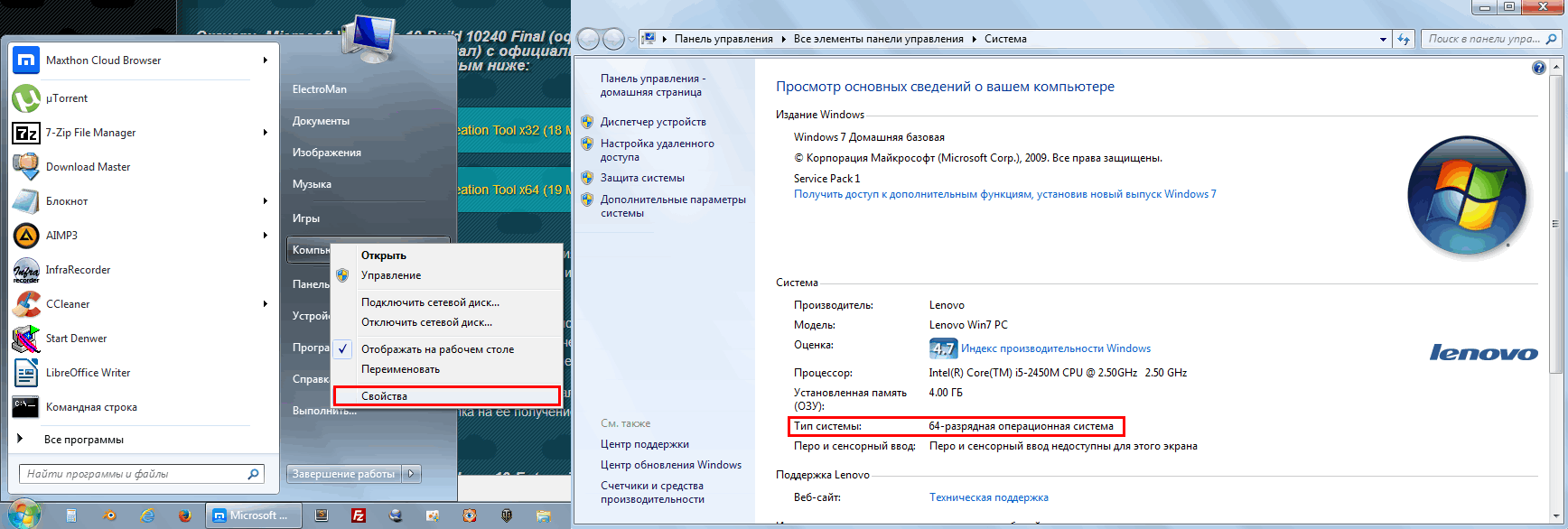Launch World of Tanks from the taskbar

tap(507, 515)
